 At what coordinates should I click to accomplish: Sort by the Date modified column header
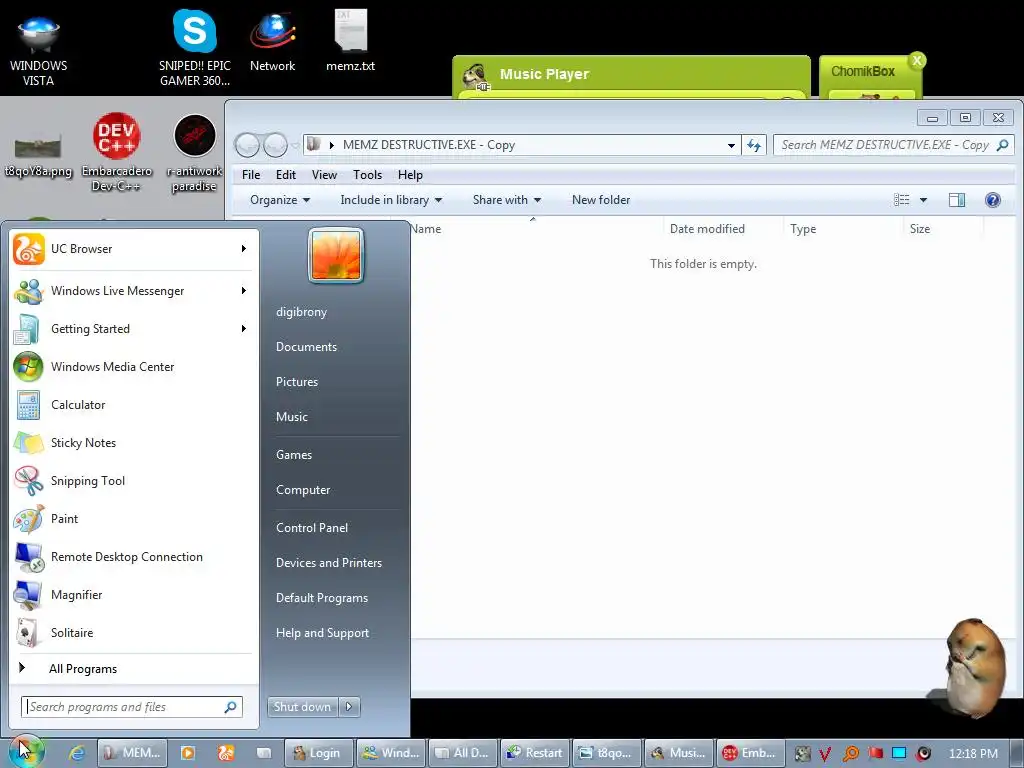pyautogui.click(x=707, y=229)
